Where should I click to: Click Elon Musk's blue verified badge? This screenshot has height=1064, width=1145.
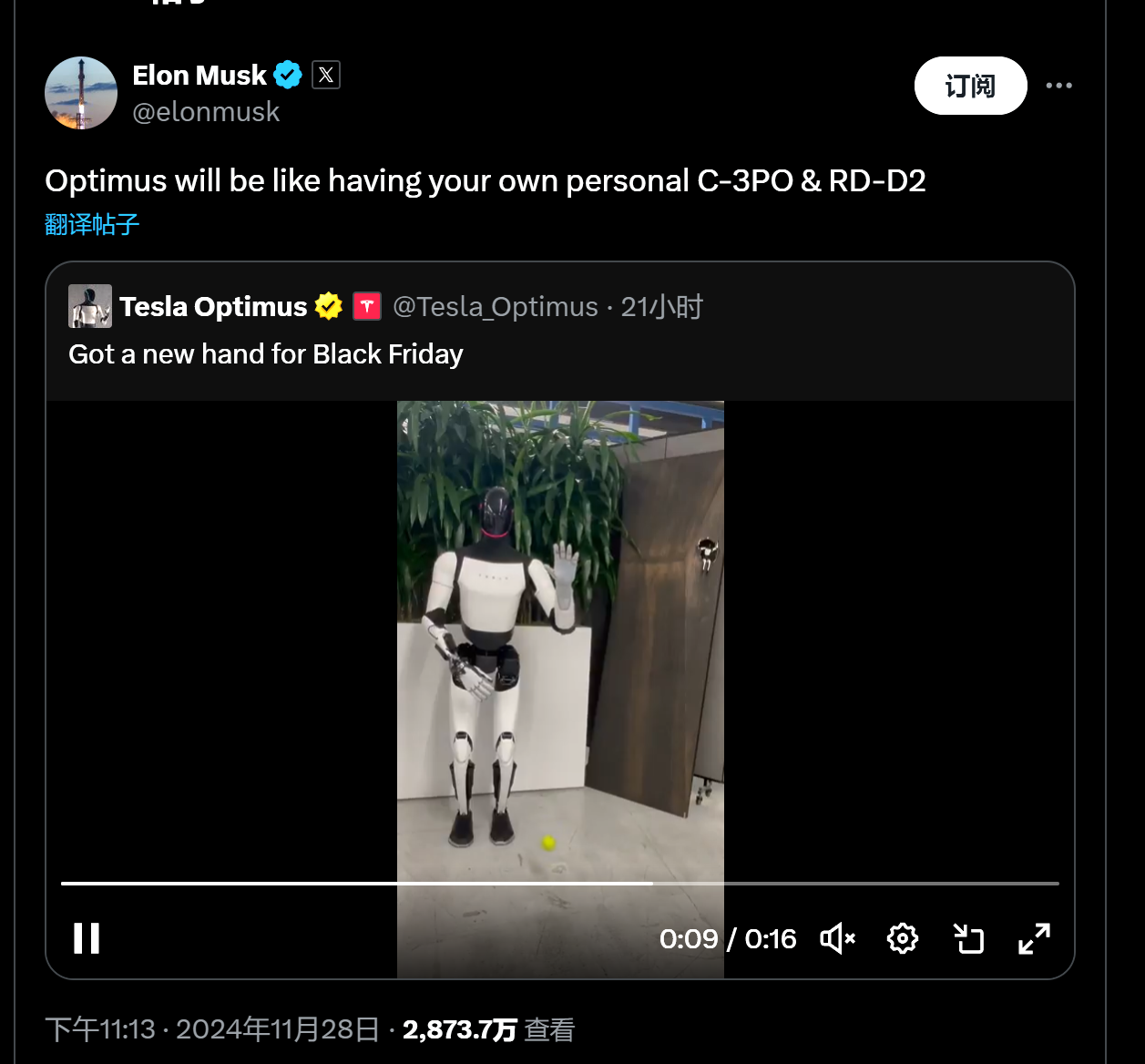point(288,75)
